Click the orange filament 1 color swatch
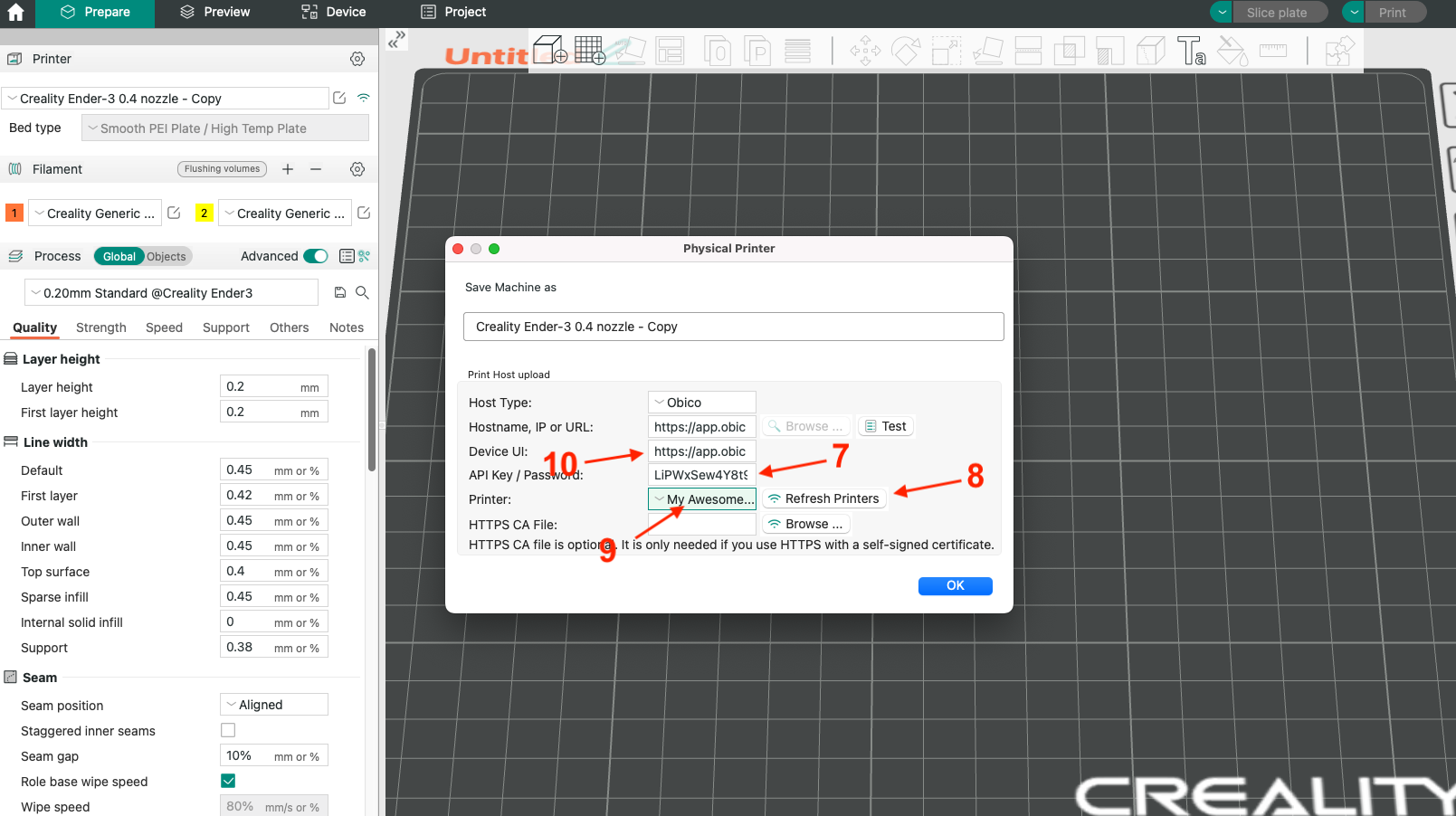1456x816 pixels. pos(14,213)
